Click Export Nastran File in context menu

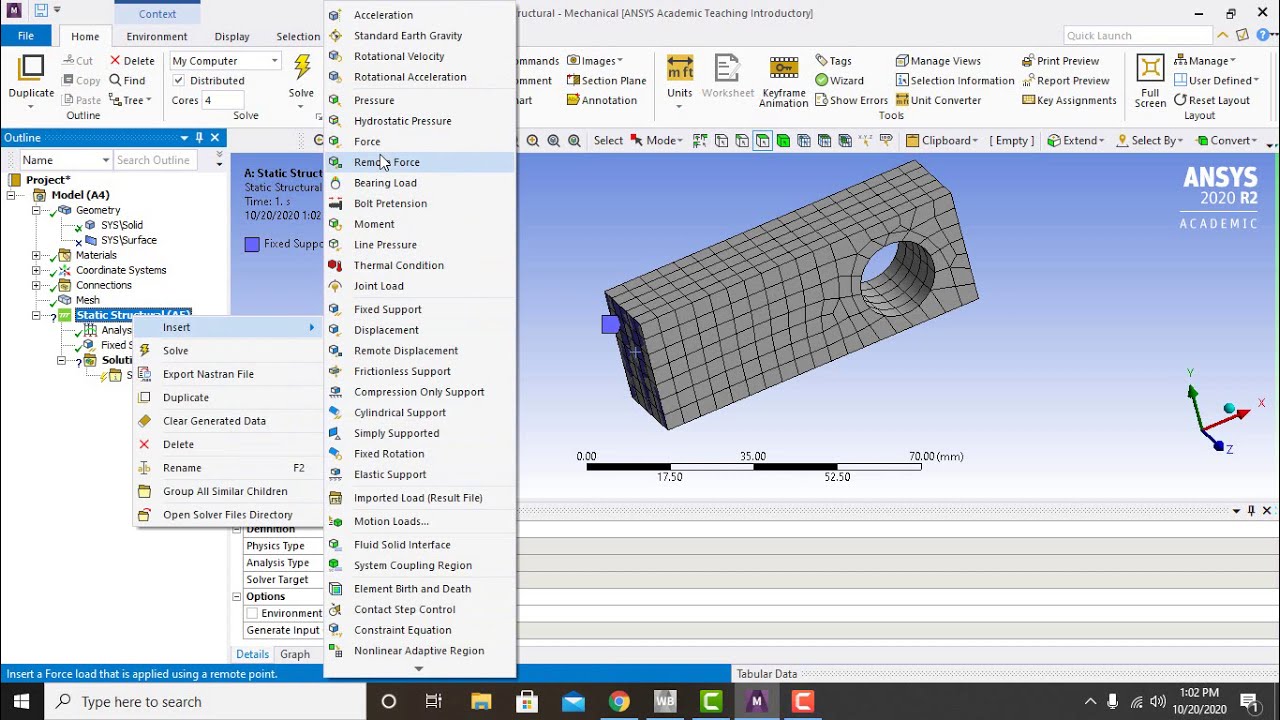(x=228, y=374)
